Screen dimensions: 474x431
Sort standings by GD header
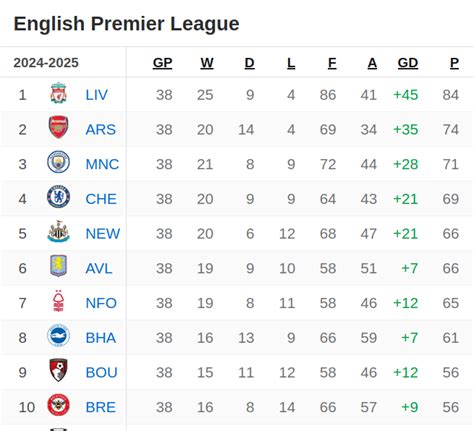tap(408, 63)
